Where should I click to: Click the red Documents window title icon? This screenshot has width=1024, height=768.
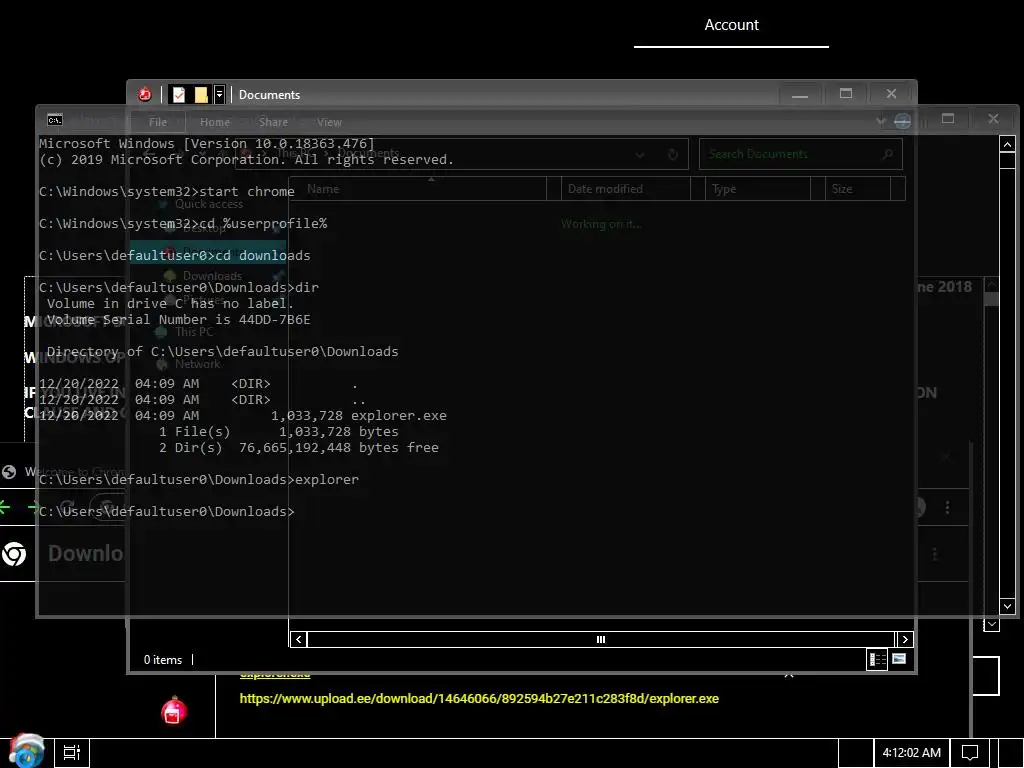[x=144, y=95]
